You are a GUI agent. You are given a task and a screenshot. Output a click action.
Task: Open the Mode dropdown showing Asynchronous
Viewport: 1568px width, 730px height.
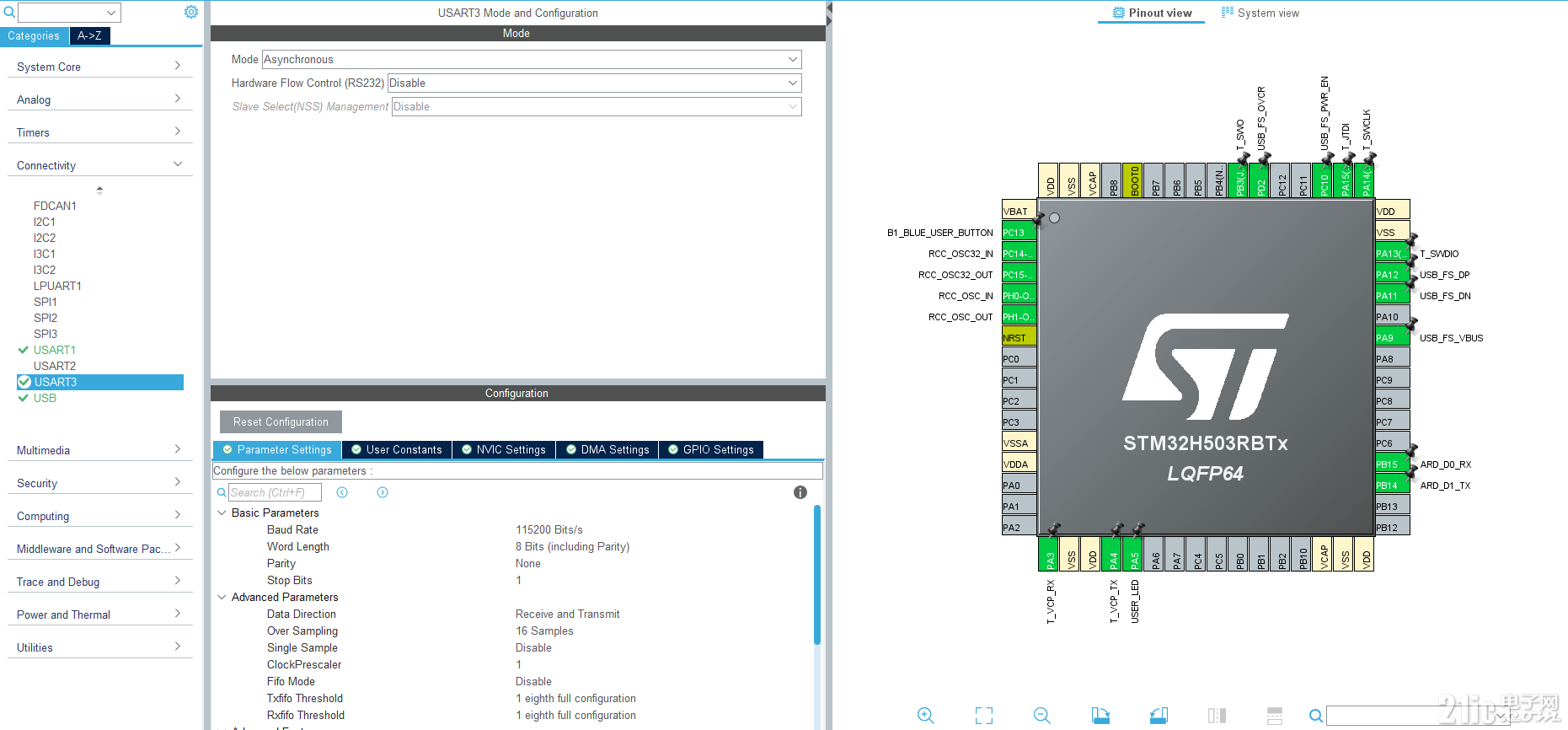pos(532,59)
